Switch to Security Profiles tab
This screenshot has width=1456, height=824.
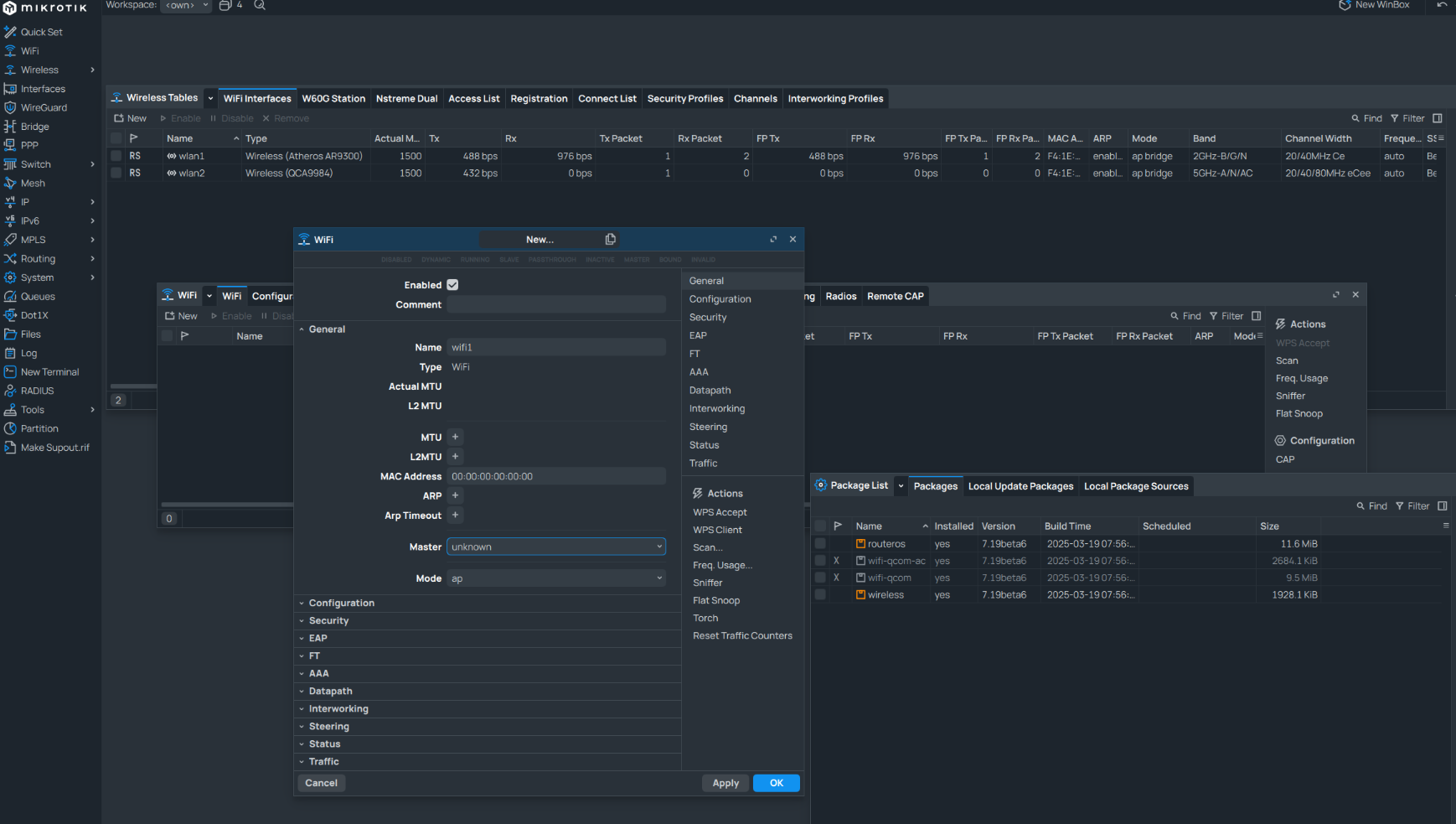click(685, 99)
